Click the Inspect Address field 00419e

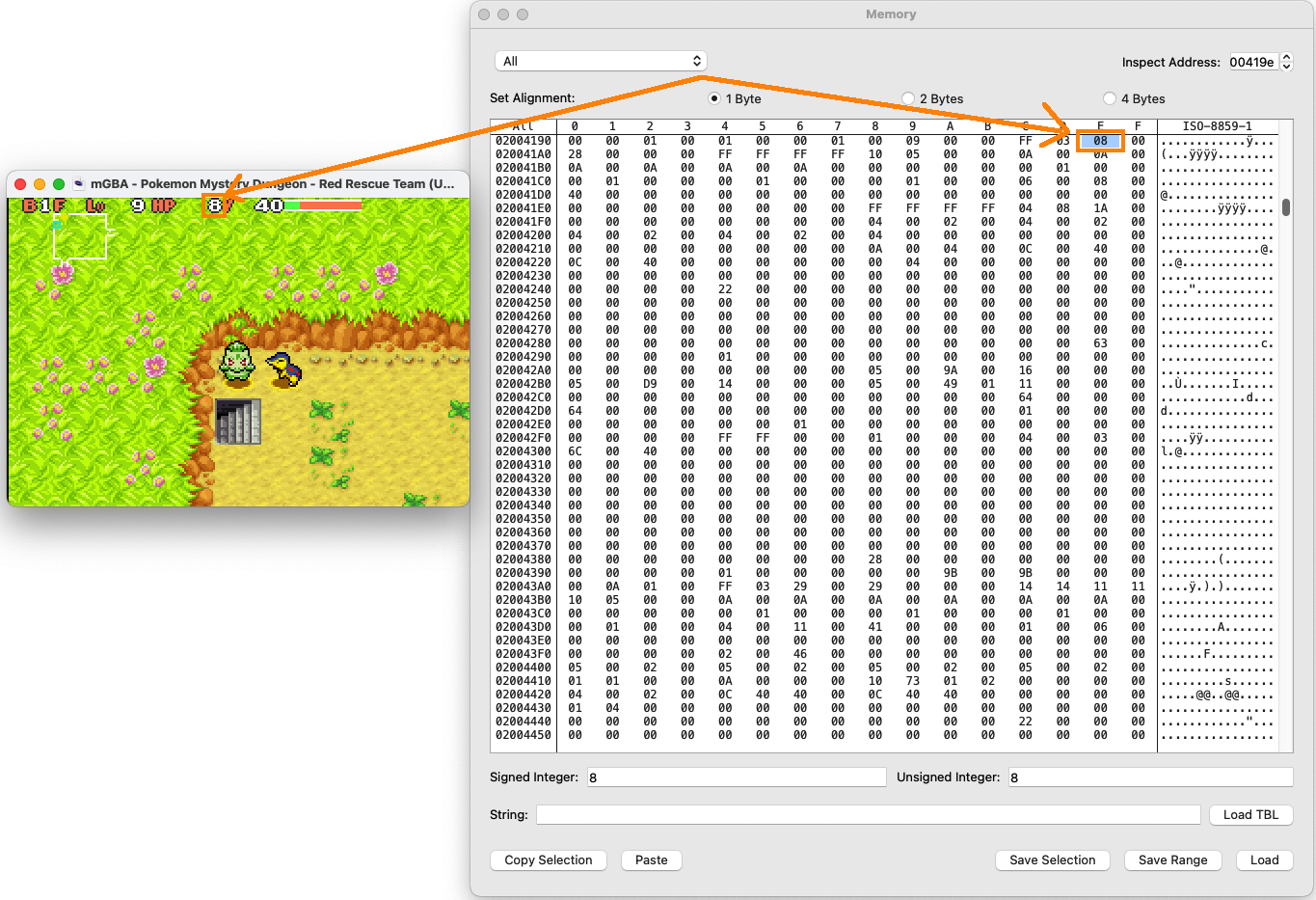1251,62
